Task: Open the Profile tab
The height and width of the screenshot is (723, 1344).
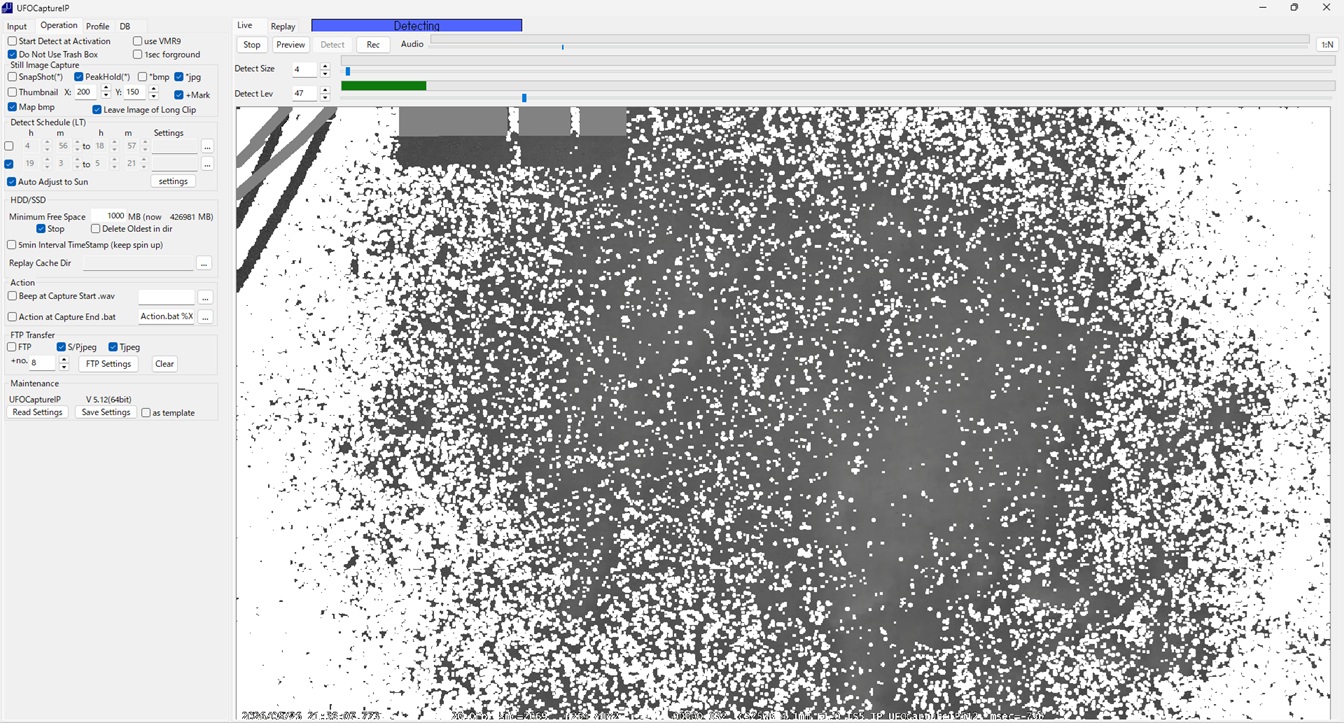Action: [x=98, y=27]
